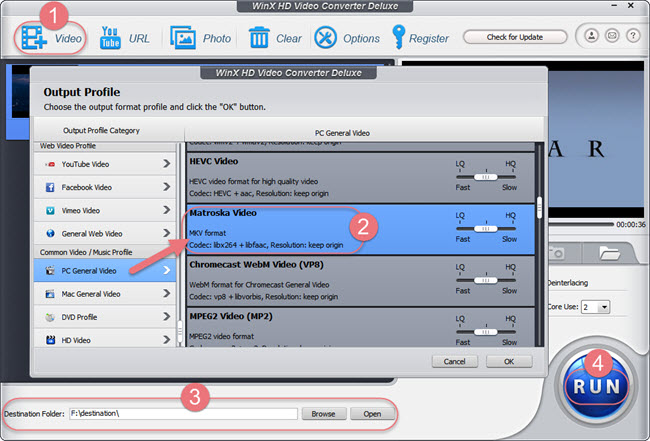Expand PC General Video arrow
The image size is (650, 441).
[x=167, y=270]
